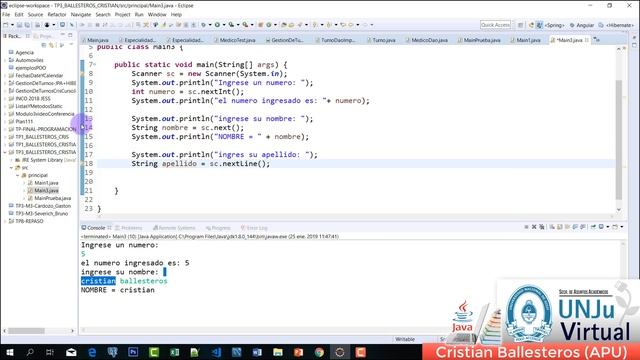
Task: Click line 18 apellido code line
Action: click(200, 164)
